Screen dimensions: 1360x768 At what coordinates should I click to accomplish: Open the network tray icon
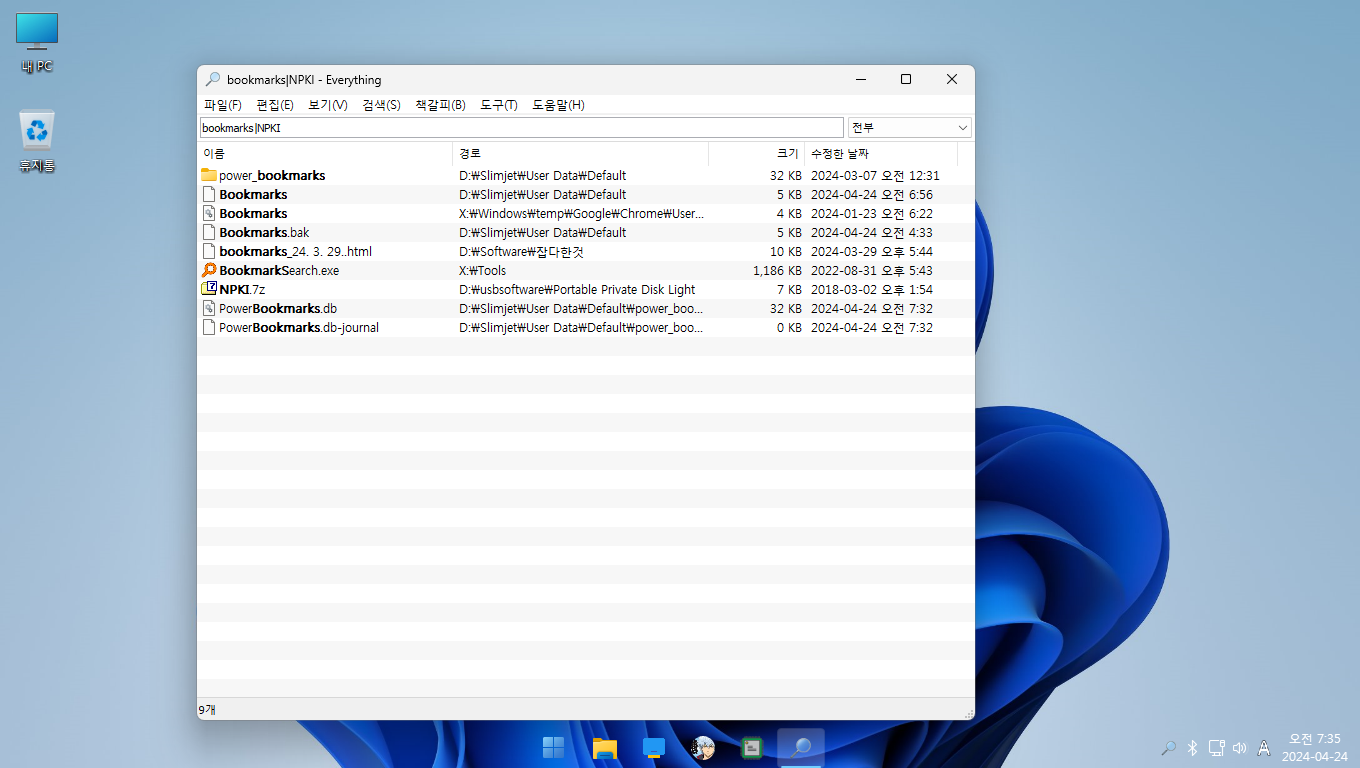(1216, 747)
